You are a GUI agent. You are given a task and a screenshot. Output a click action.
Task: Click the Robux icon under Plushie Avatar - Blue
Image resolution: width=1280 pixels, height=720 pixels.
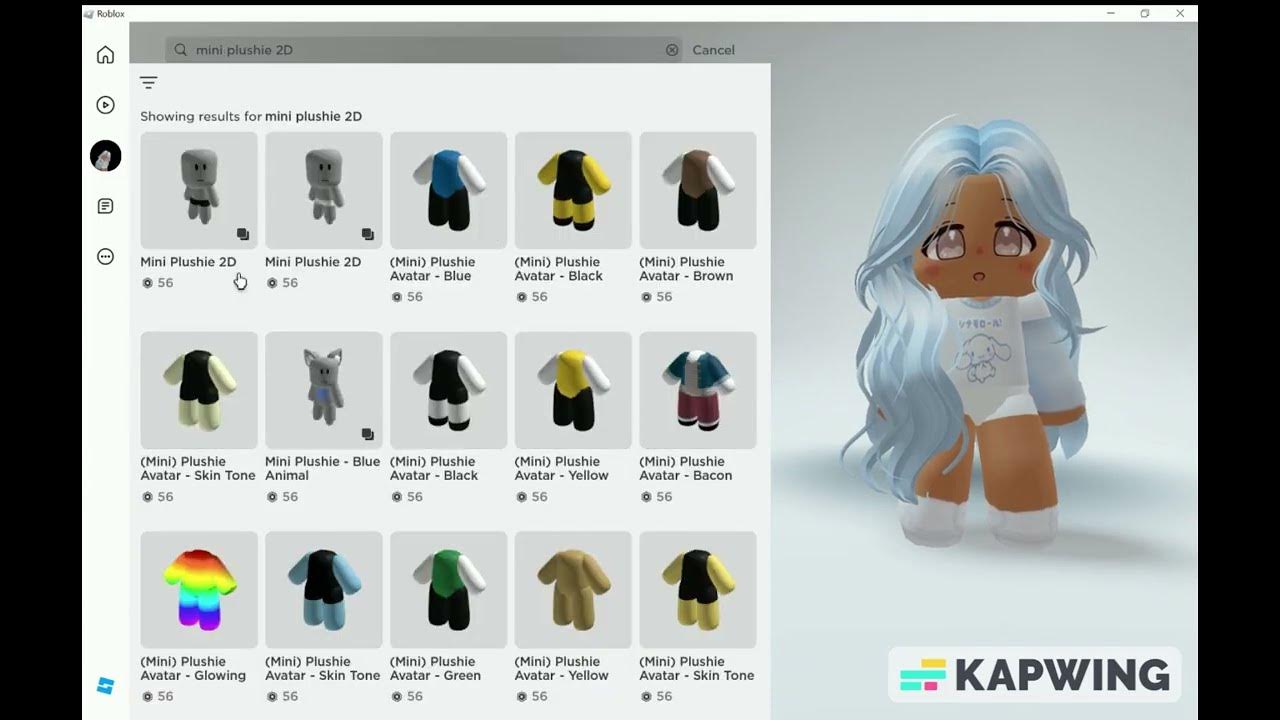396,297
